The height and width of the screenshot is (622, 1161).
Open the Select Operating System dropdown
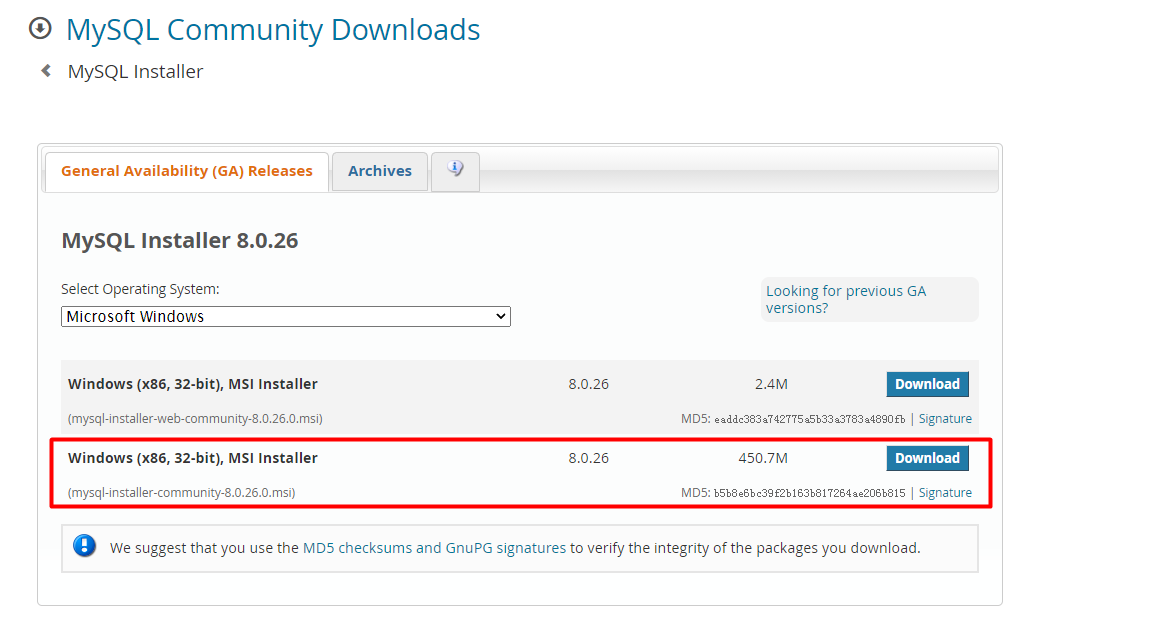(x=286, y=316)
